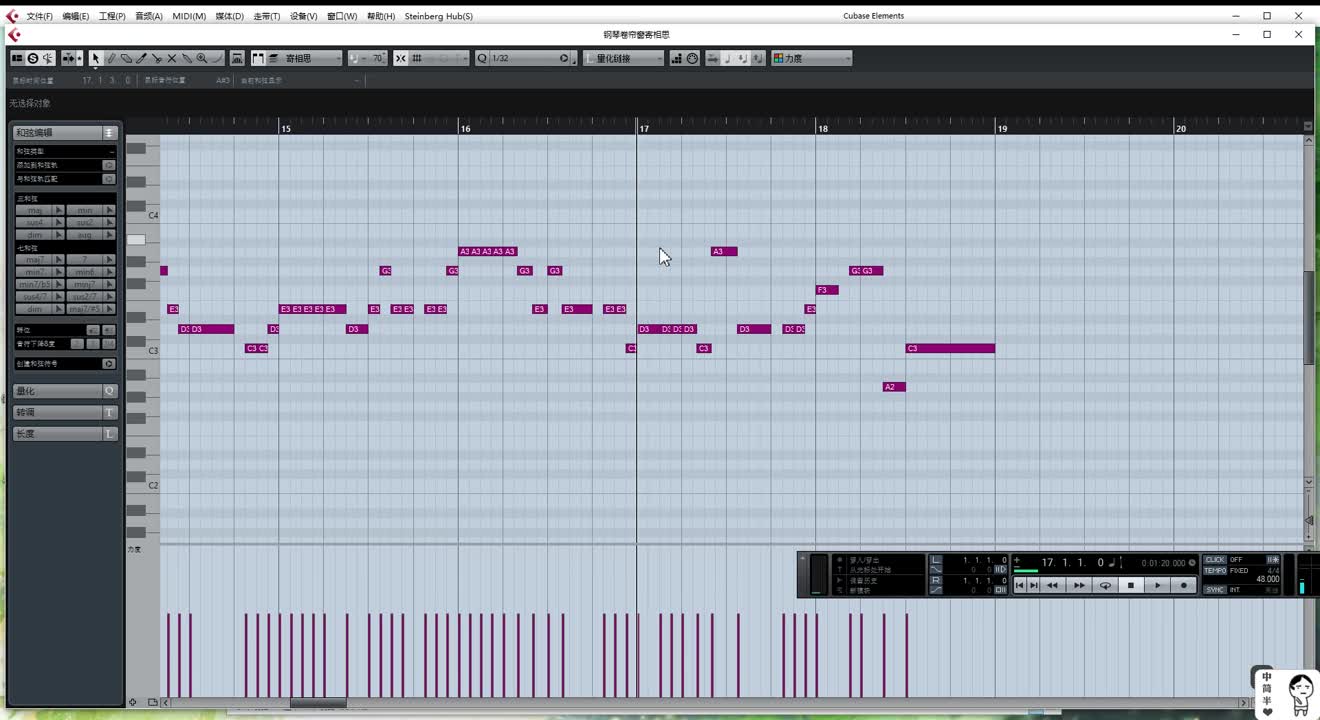Click the sus4 triad chord button
This screenshot has width=1320, height=720.
point(35,222)
